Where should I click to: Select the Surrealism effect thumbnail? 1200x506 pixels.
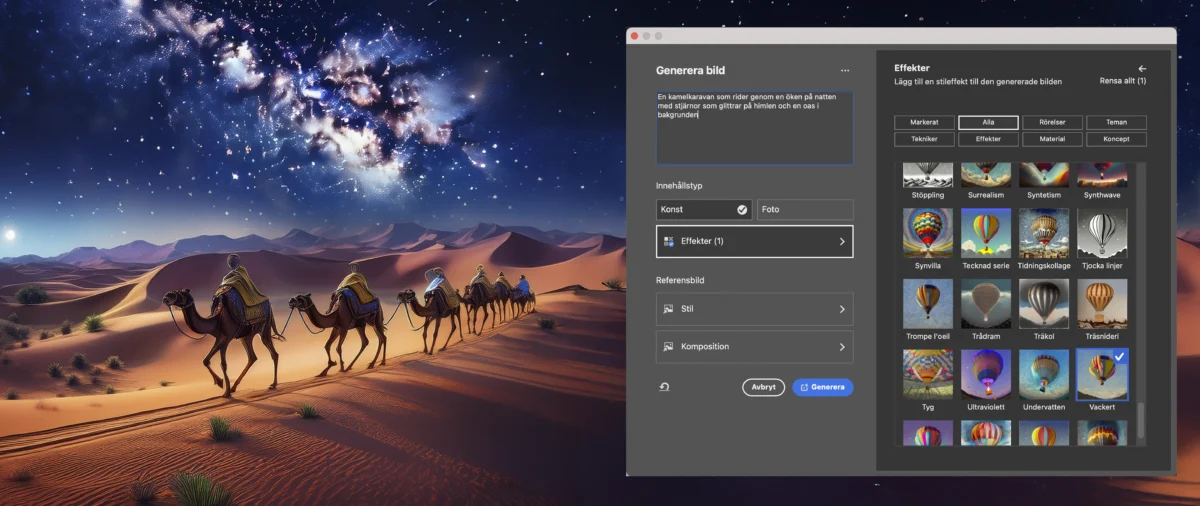(x=986, y=175)
